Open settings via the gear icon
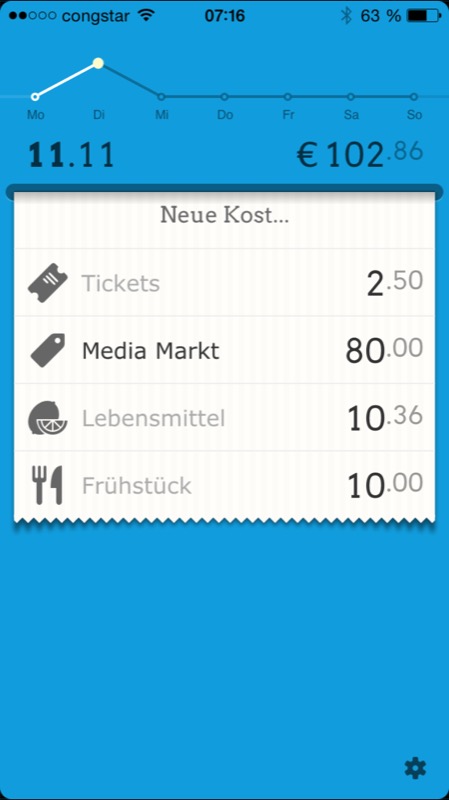 415,768
